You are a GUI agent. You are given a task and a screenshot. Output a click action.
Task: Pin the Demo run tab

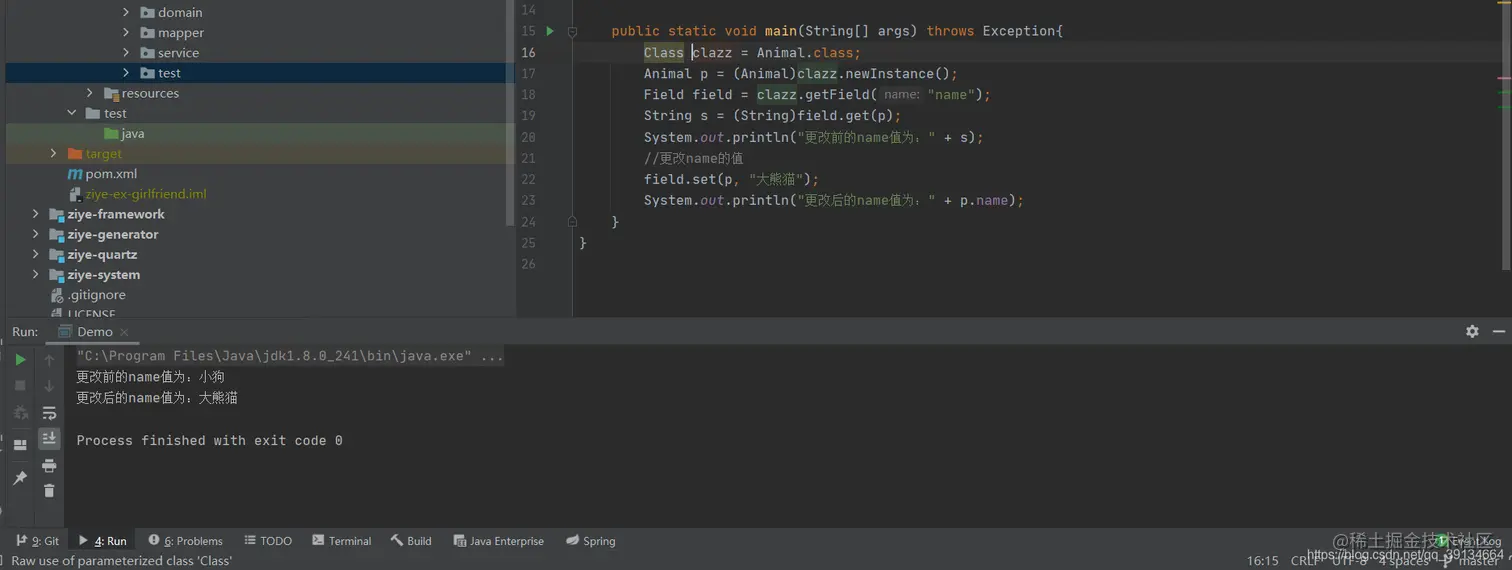20,478
